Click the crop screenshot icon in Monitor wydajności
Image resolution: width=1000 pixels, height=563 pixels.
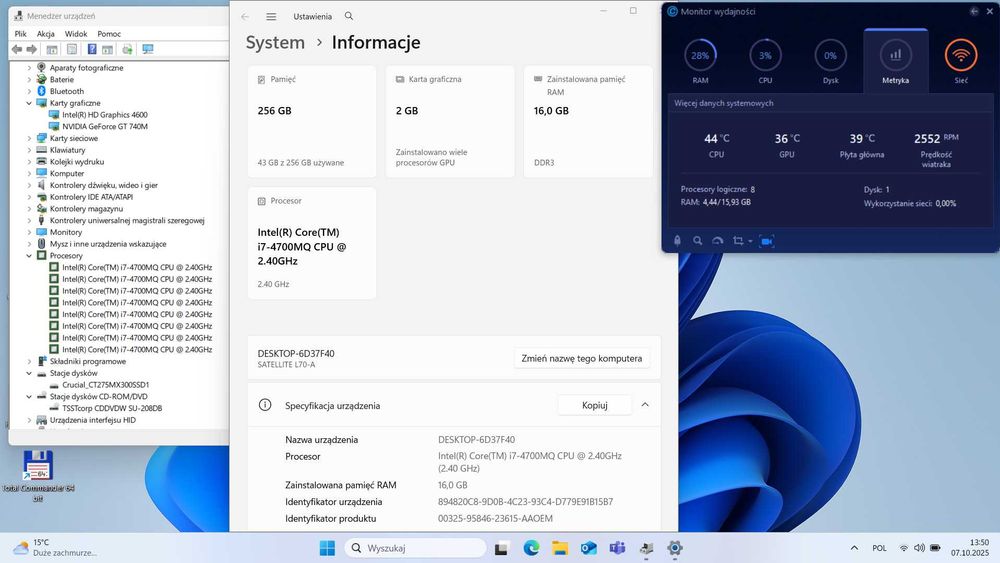[x=738, y=240]
